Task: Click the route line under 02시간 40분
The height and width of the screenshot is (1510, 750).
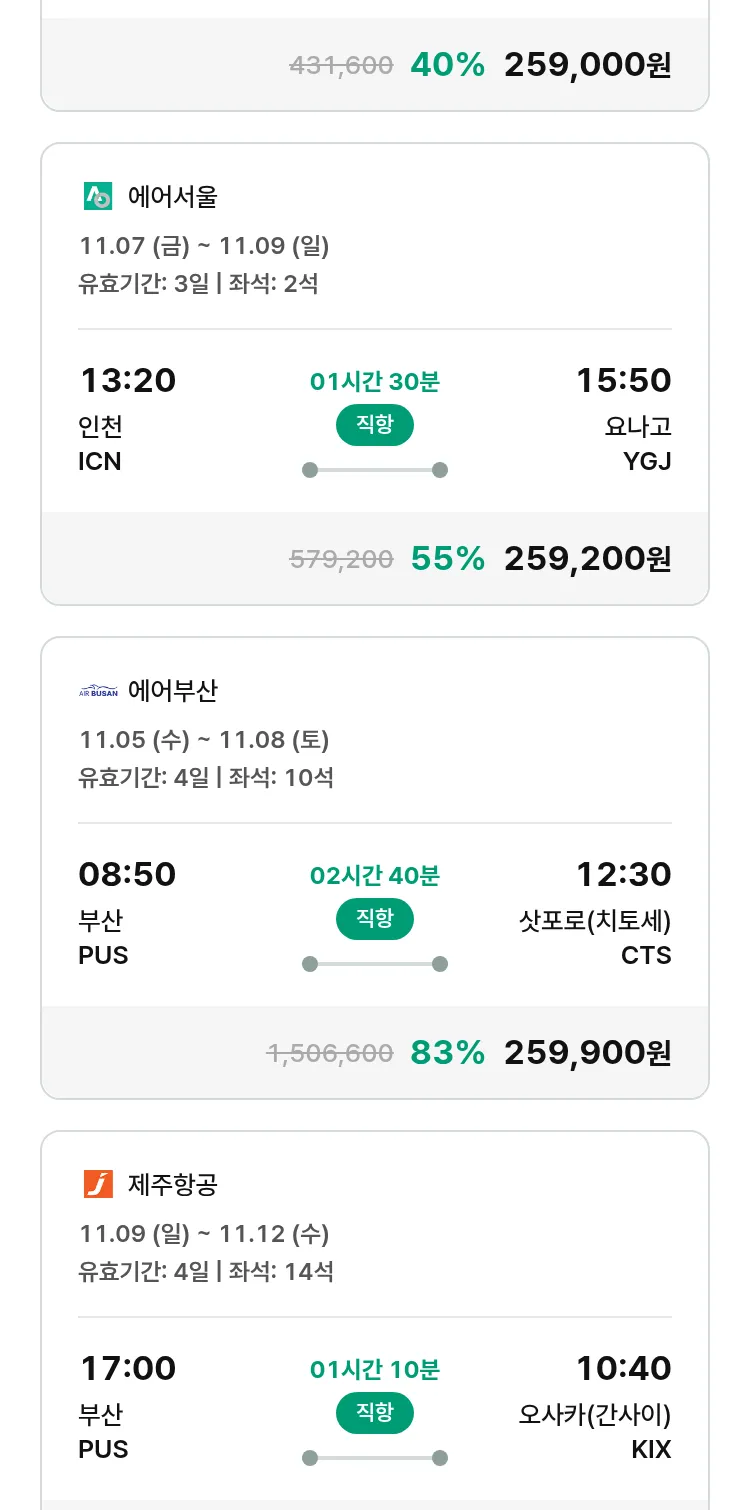Action: click(374, 964)
